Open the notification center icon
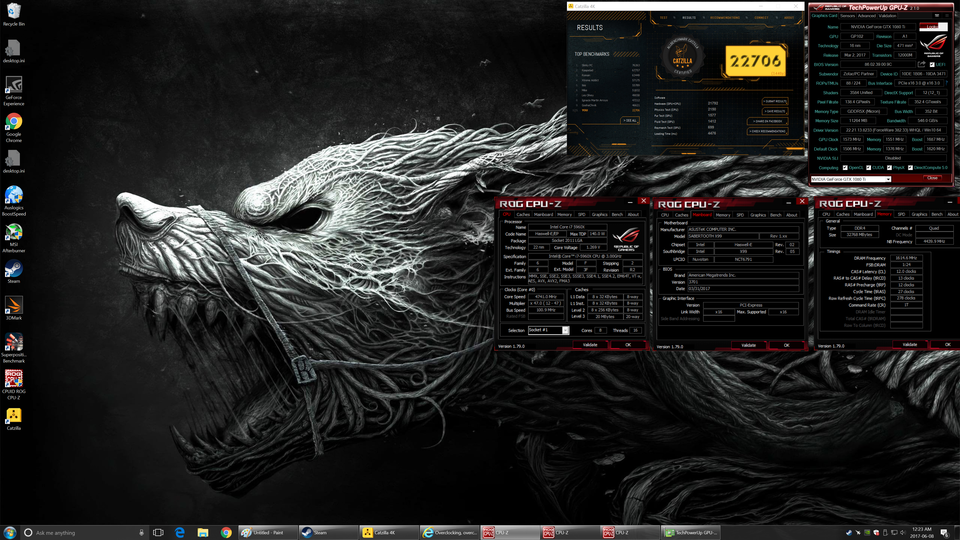Screen dimensions: 960x540 944,533
